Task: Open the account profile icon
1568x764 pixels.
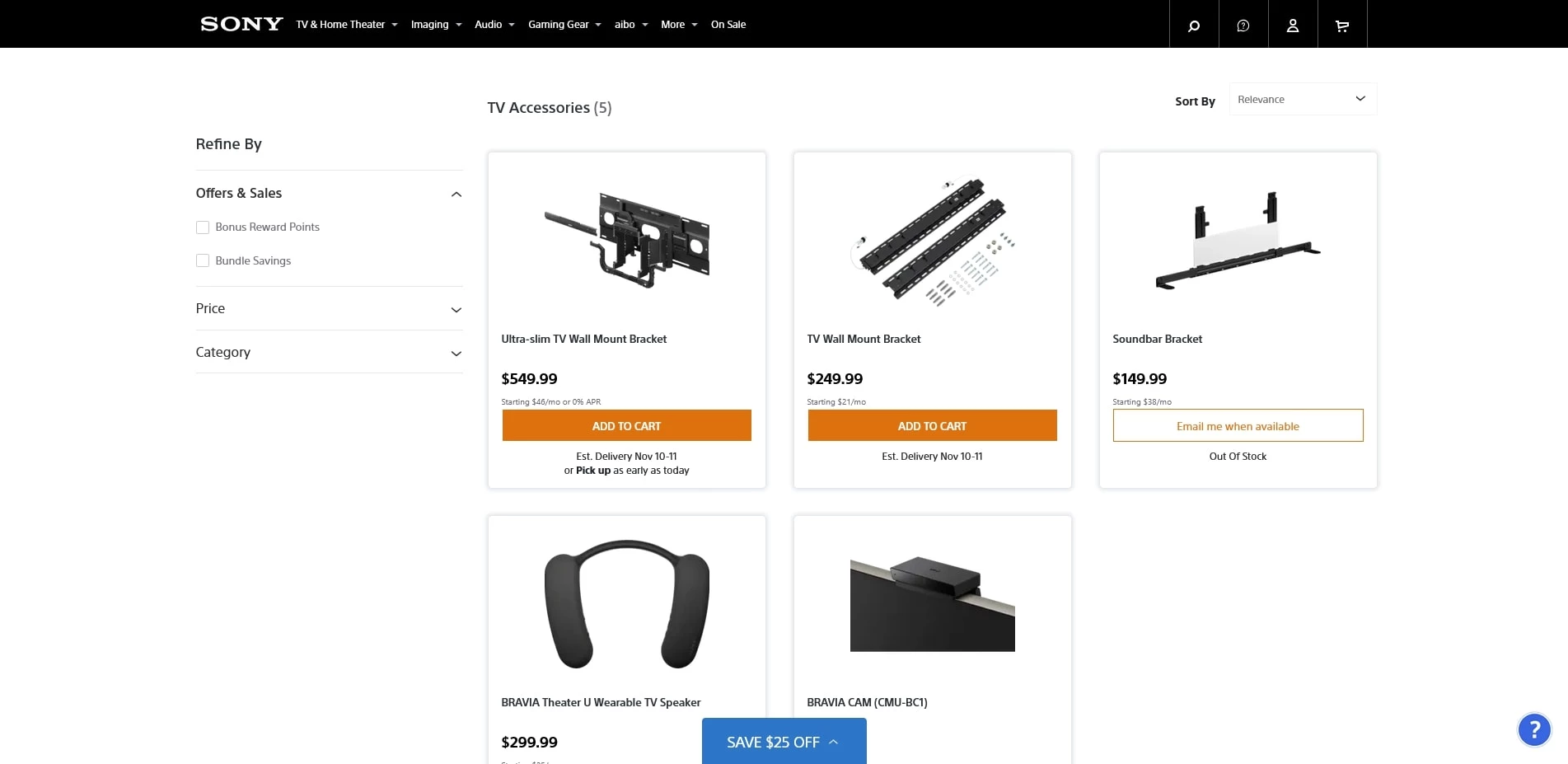Action: click(1293, 25)
